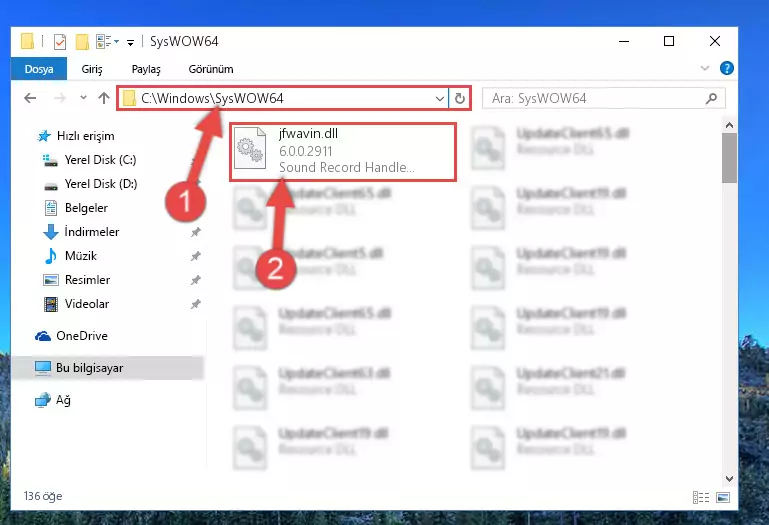Refresh the SysWOW64 folder view
The image size is (769, 525).
(x=460, y=99)
